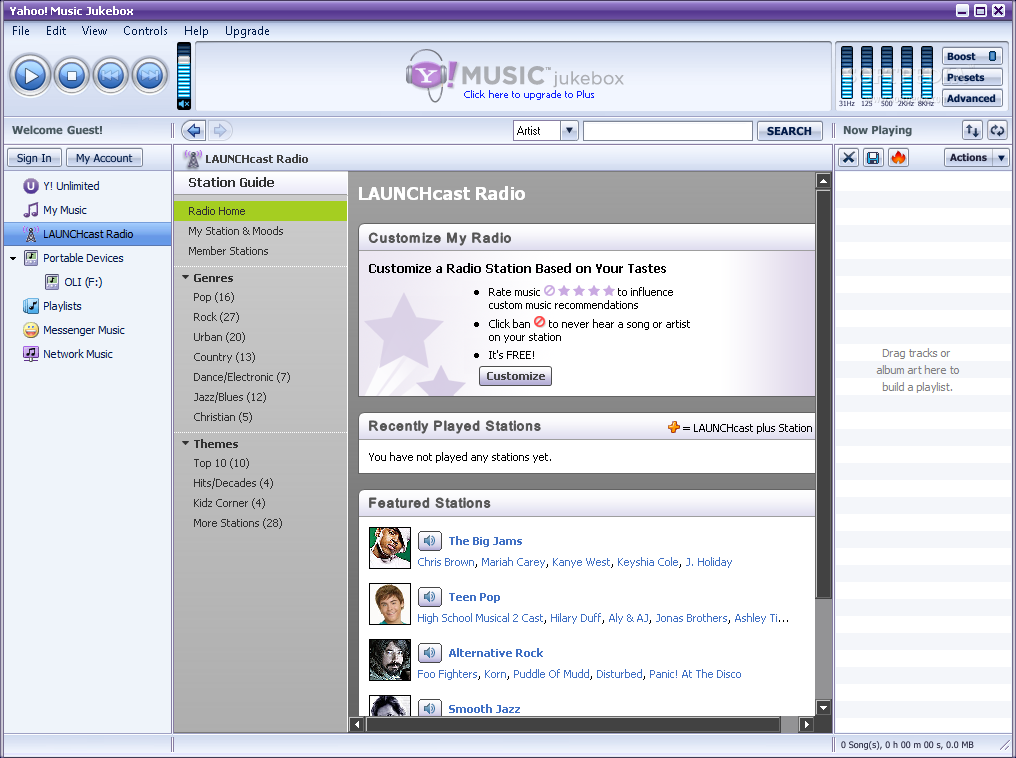The image size is (1016, 758).
Task: Burn playlist with the flame icon
Action: (x=898, y=157)
